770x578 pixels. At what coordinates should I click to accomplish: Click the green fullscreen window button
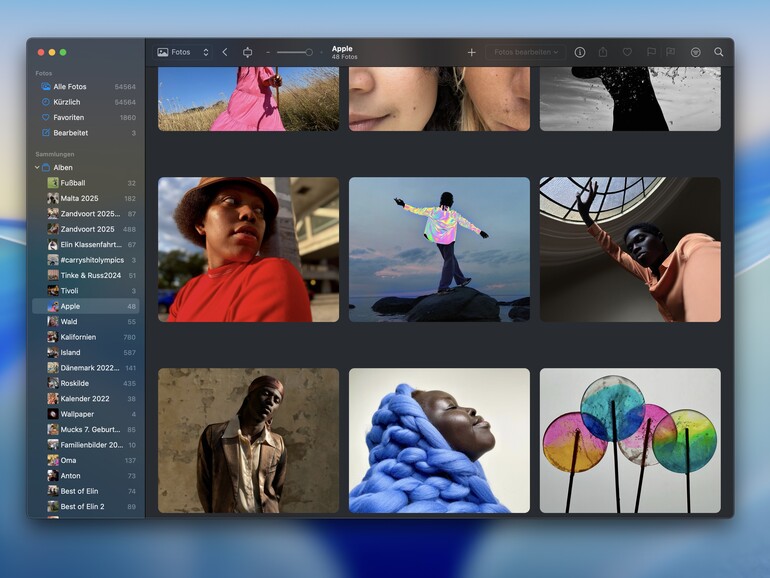(x=63, y=52)
